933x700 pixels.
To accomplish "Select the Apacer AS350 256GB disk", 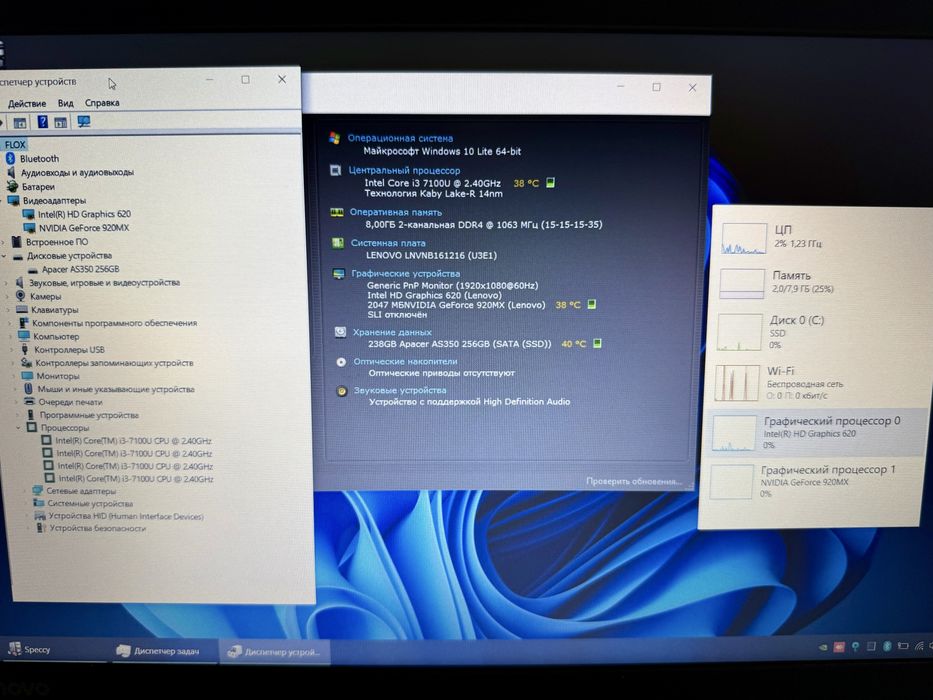I will pos(80,269).
